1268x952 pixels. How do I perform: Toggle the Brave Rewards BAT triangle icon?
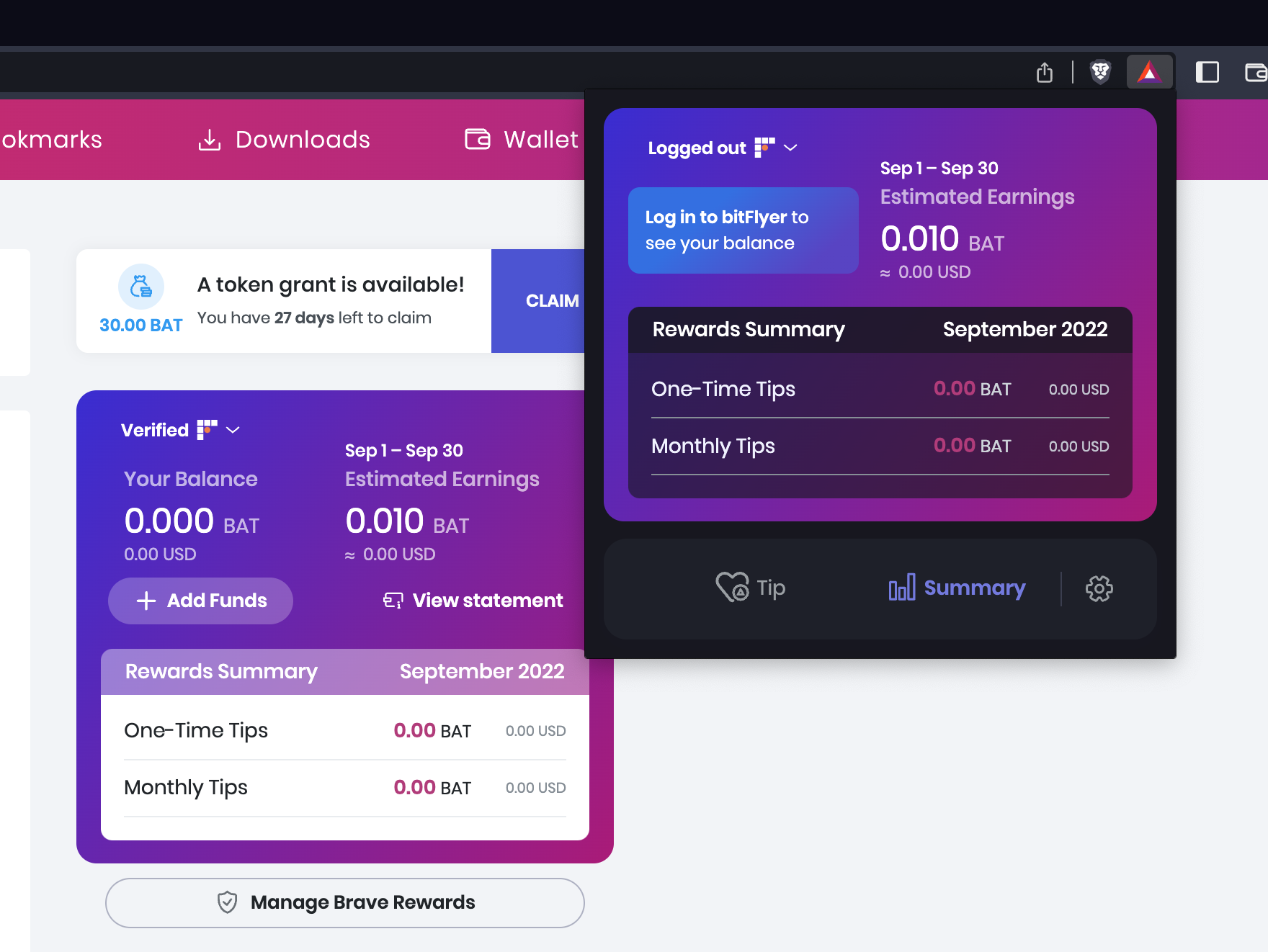(x=1149, y=72)
